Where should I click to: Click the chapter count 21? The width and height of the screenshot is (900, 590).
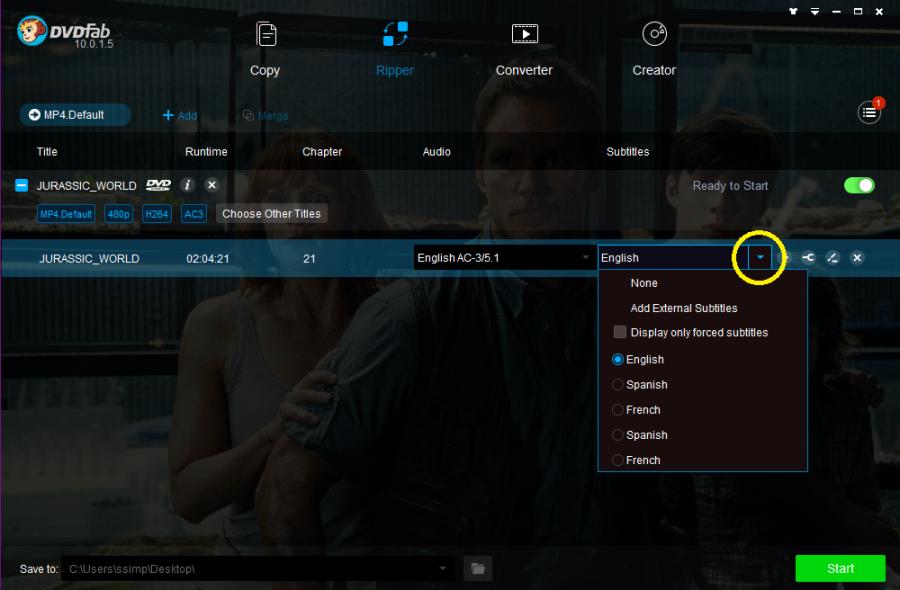coord(309,259)
